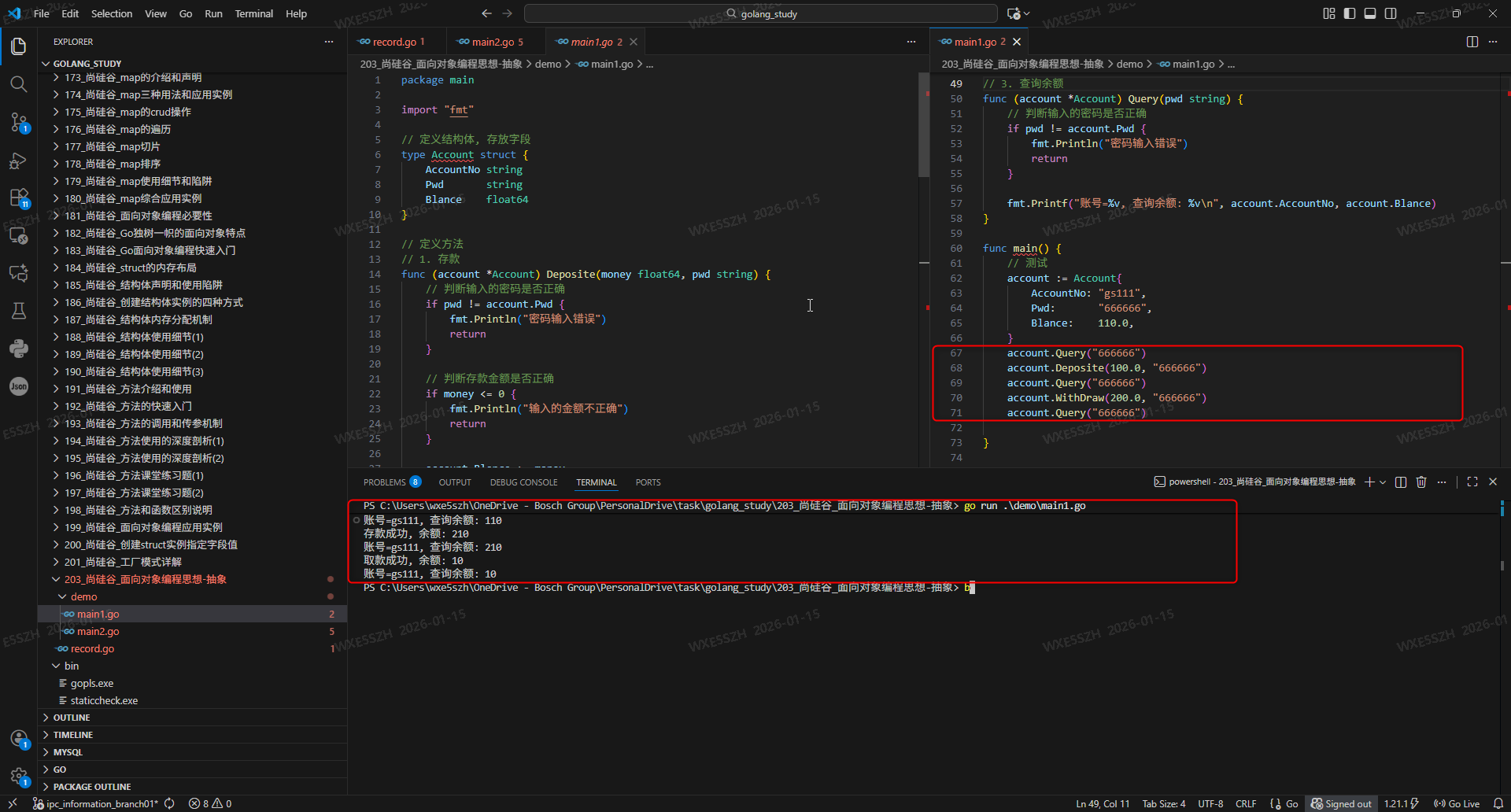The width and height of the screenshot is (1511, 812).
Task: Change the CRLF line ending setting
Action: point(1246,804)
